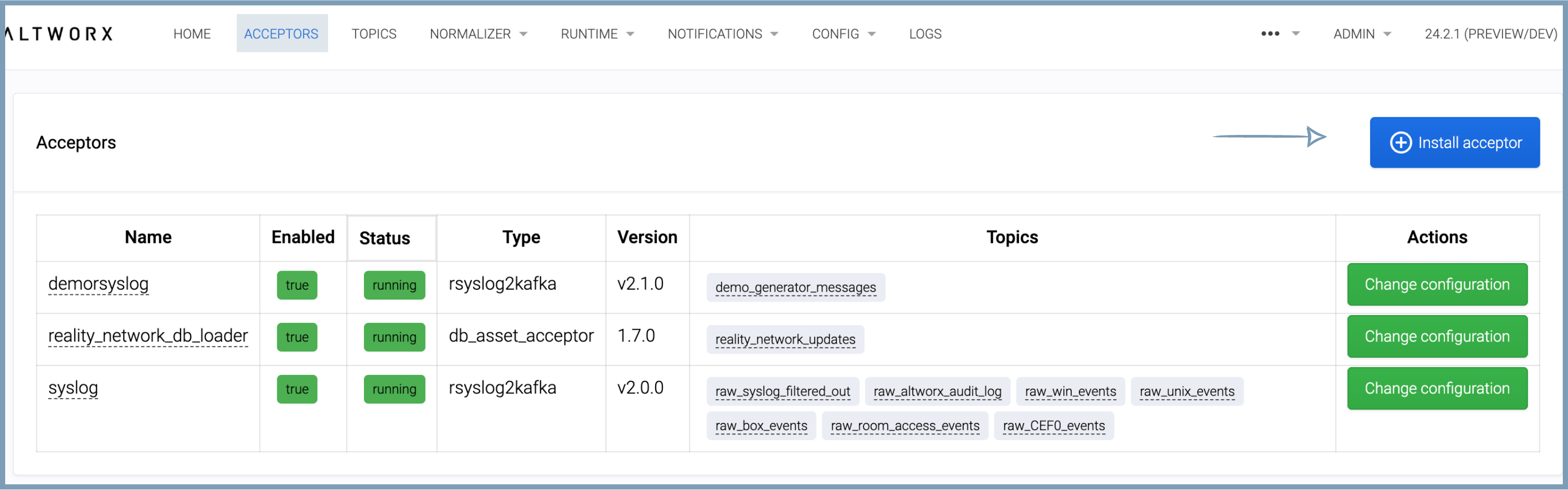Screen dimensions: 1568x490
Task: Expand the Normalizer dropdown menu
Action: click(x=478, y=34)
